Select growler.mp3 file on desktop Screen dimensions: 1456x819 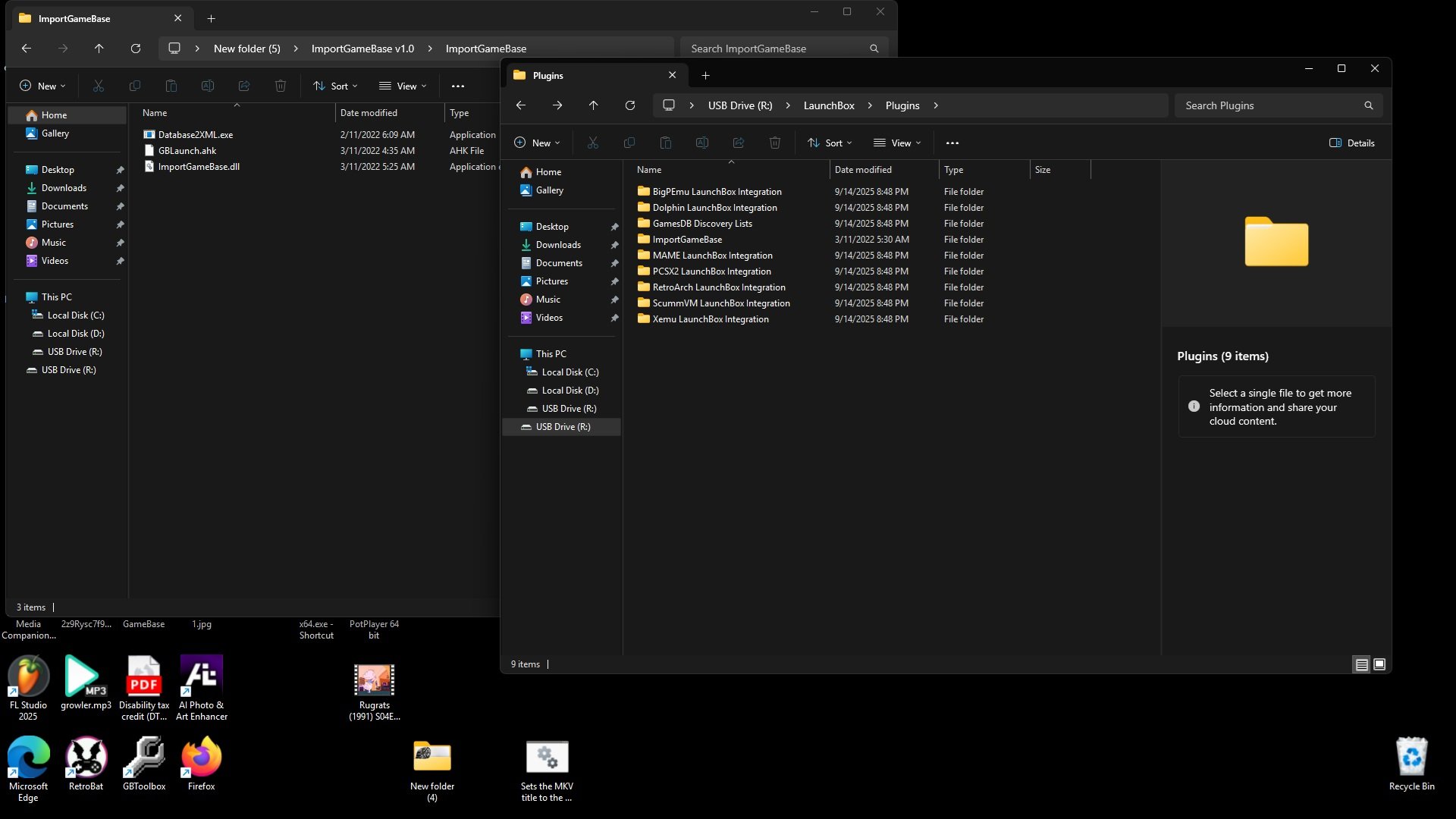pyautogui.click(x=86, y=682)
